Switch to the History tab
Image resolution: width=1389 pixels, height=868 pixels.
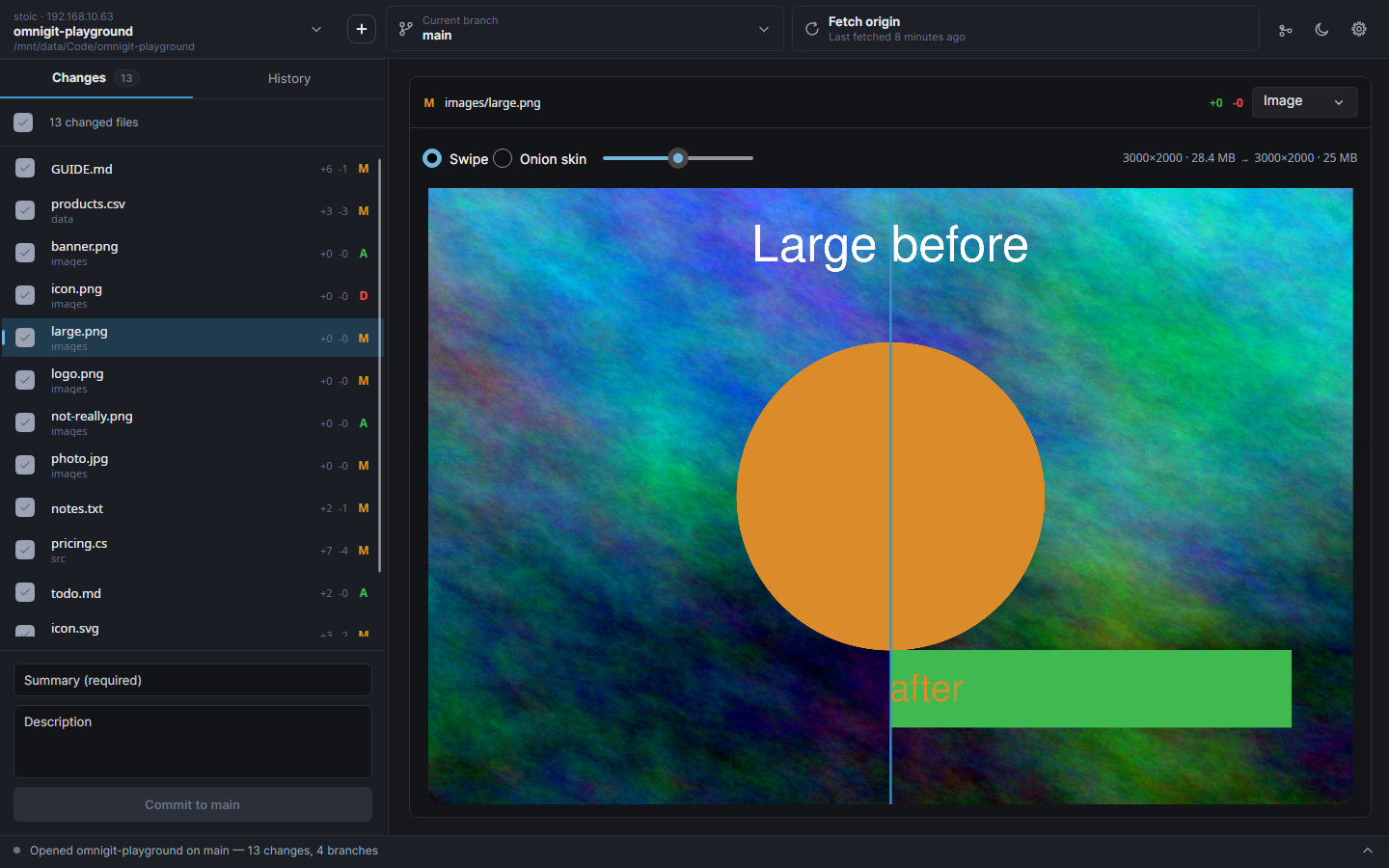point(289,78)
